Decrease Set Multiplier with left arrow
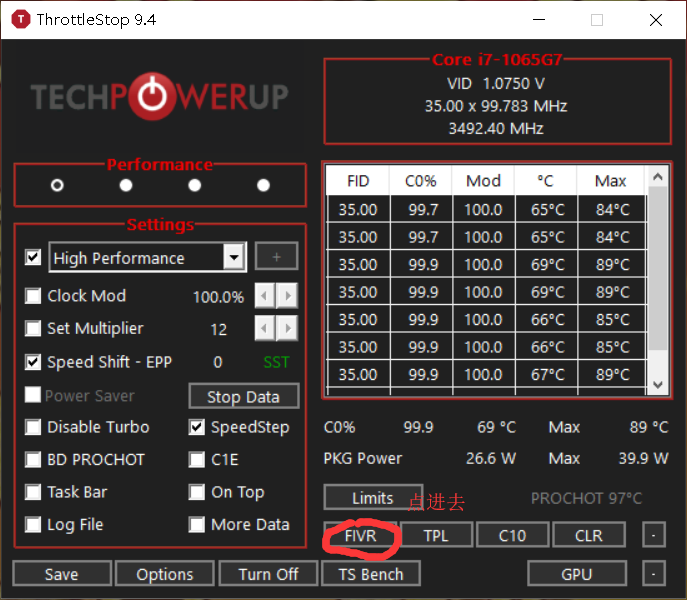The width and height of the screenshot is (687, 600). tap(264, 328)
